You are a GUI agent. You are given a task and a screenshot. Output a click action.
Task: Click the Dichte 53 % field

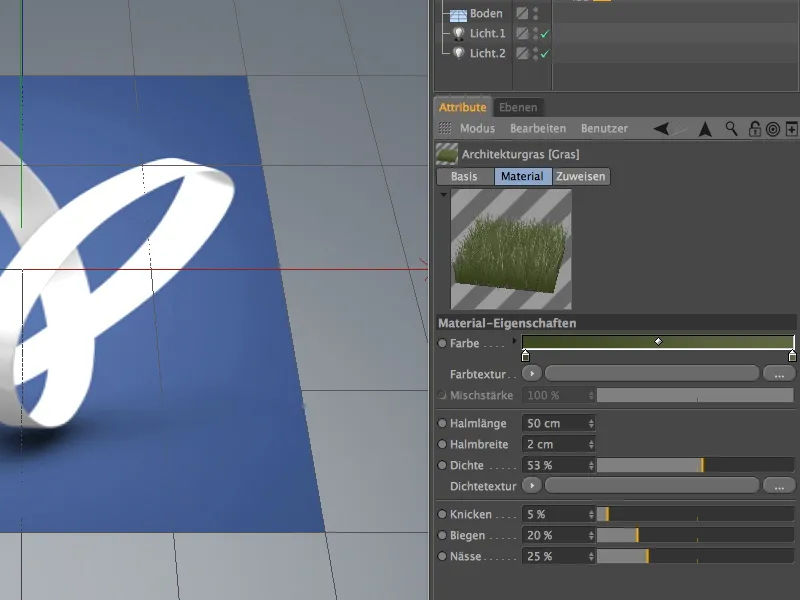pyautogui.click(x=554, y=465)
